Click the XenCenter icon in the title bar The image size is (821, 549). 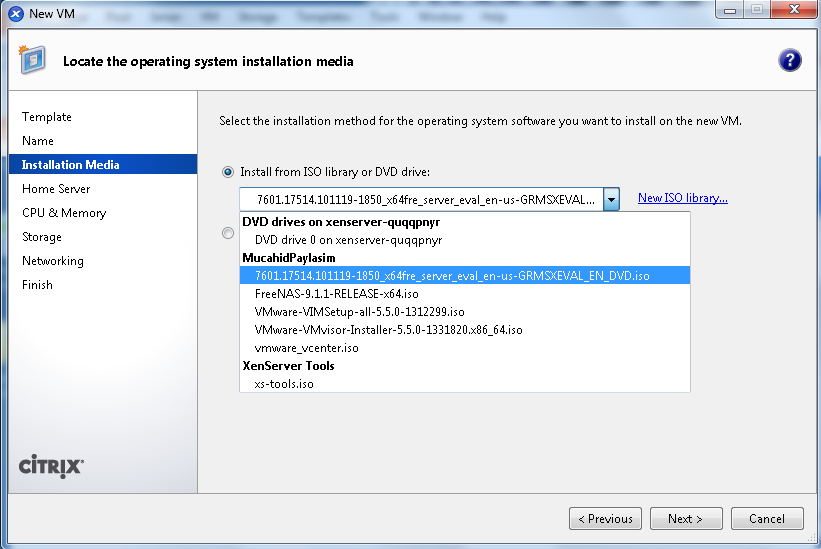[16, 14]
